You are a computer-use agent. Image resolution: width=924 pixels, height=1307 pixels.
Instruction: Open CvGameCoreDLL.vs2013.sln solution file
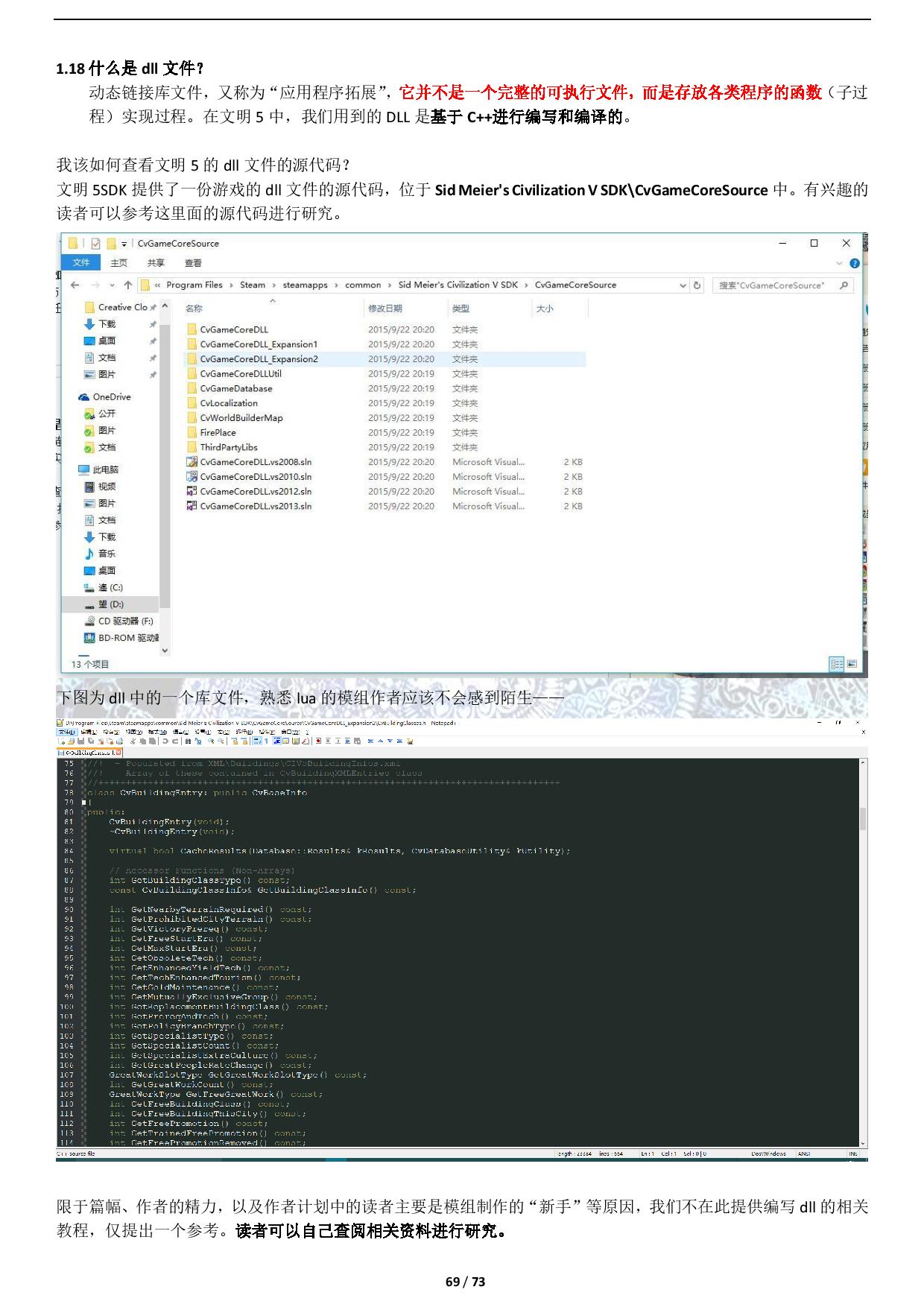[256, 507]
